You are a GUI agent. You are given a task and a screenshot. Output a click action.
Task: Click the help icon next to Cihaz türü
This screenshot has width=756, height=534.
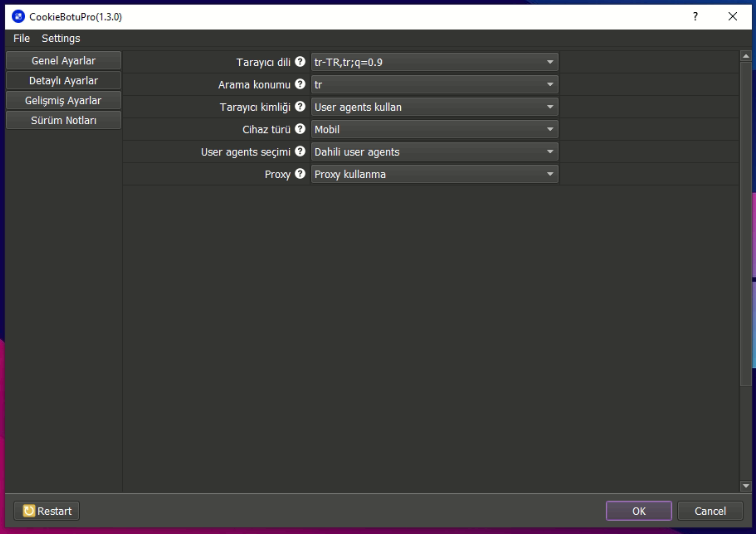300,129
